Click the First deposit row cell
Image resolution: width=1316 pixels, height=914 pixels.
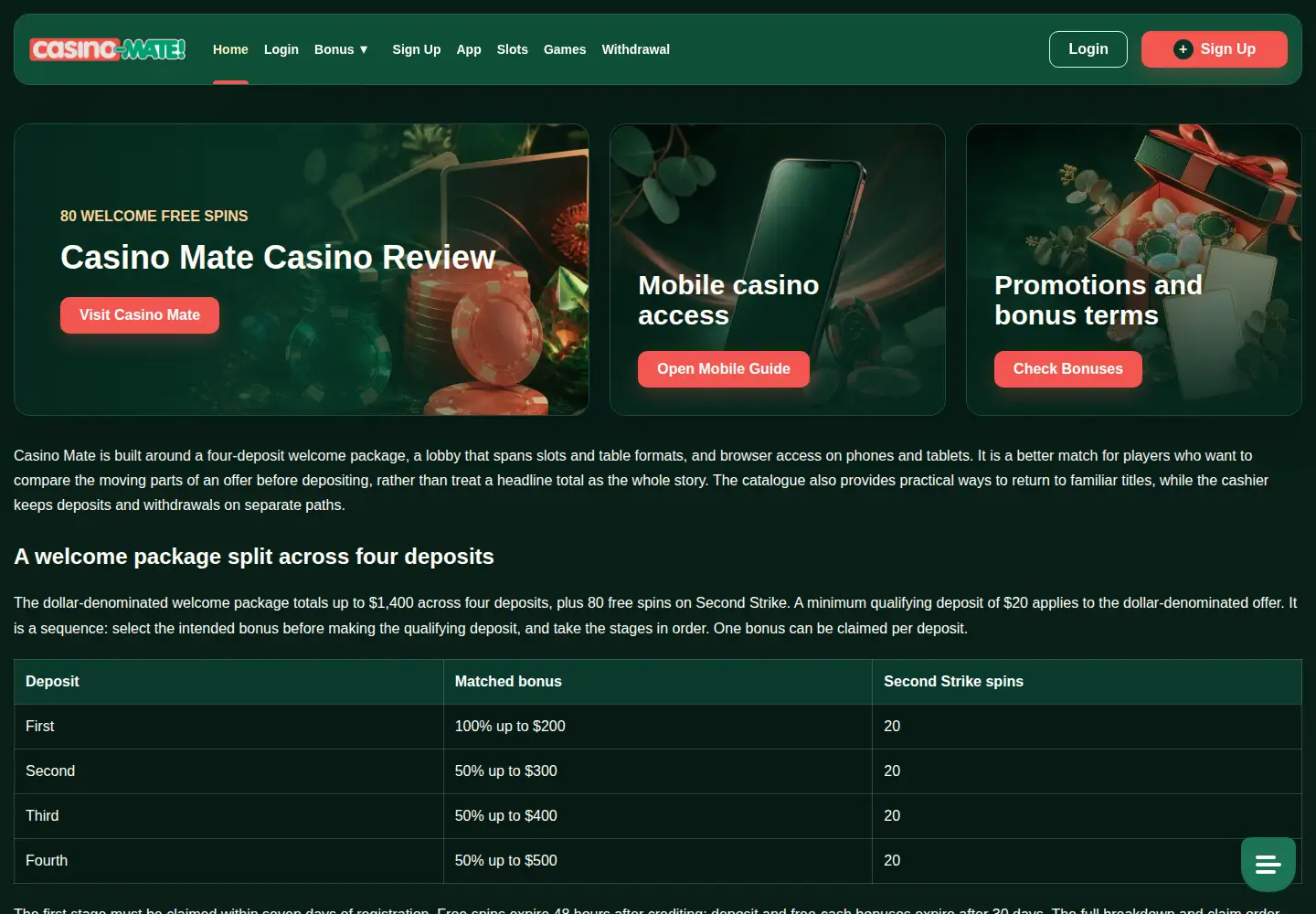[x=228, y=727]
